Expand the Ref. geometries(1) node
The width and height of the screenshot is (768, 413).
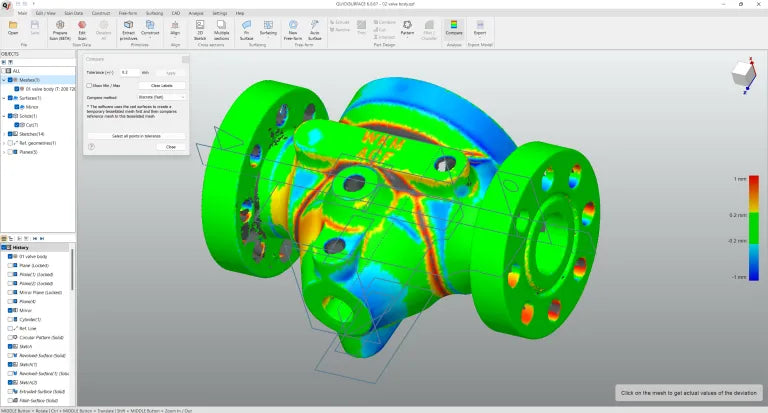coord(4,143)
